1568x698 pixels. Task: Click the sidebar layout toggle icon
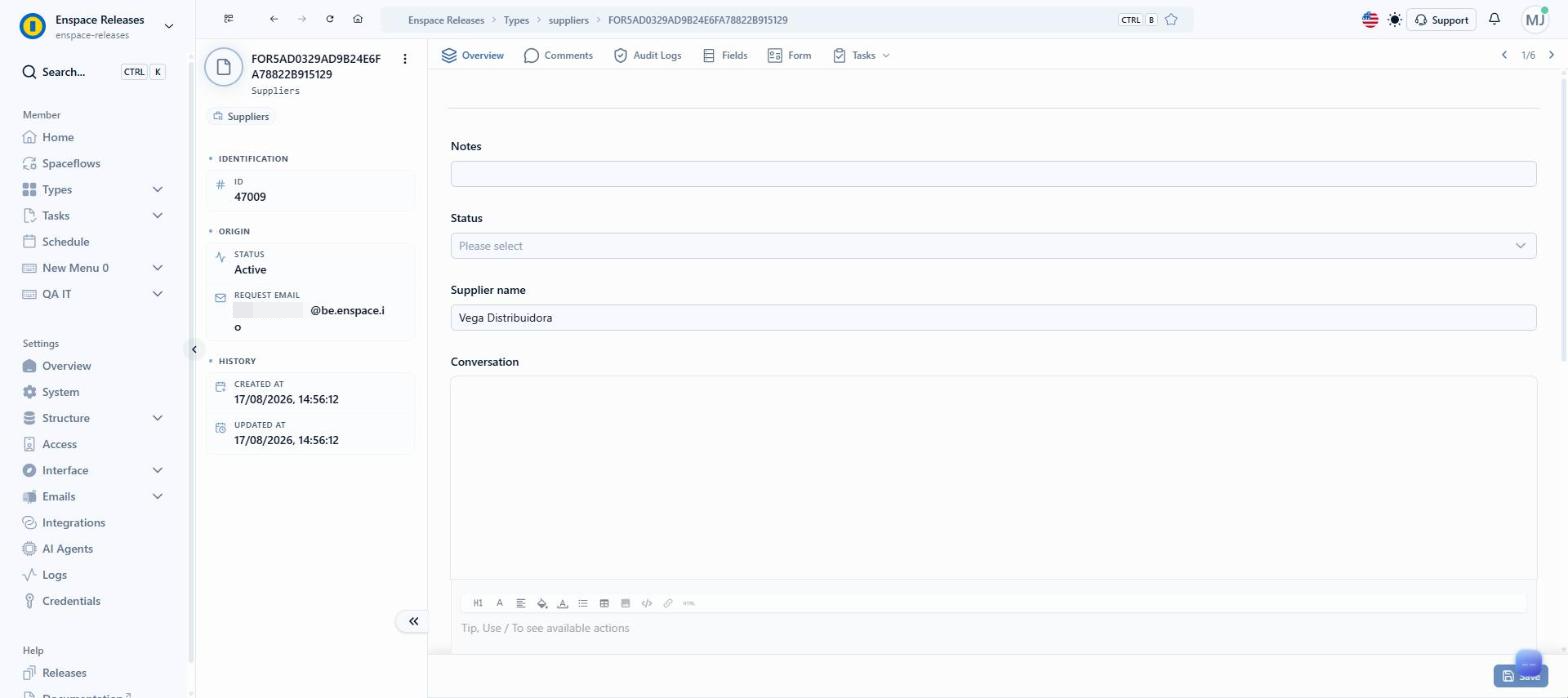coord(229,19)
